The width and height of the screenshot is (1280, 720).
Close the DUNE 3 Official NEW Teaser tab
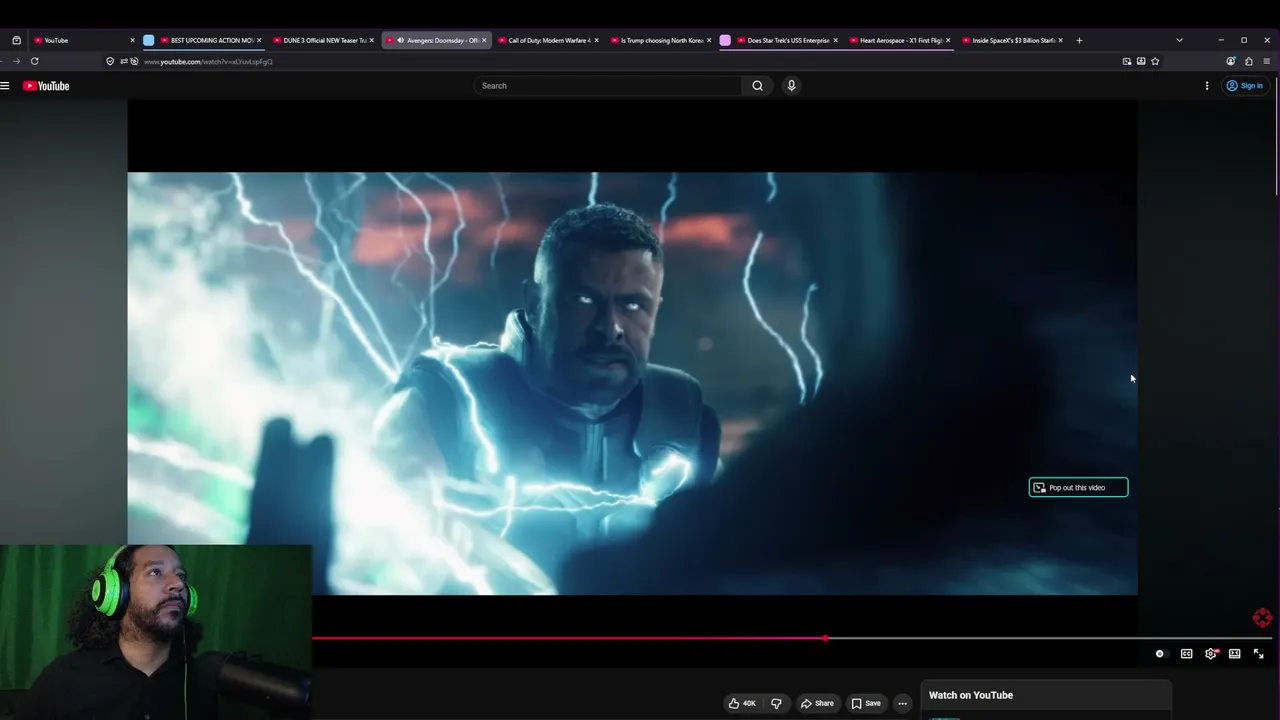pos(371,40)
